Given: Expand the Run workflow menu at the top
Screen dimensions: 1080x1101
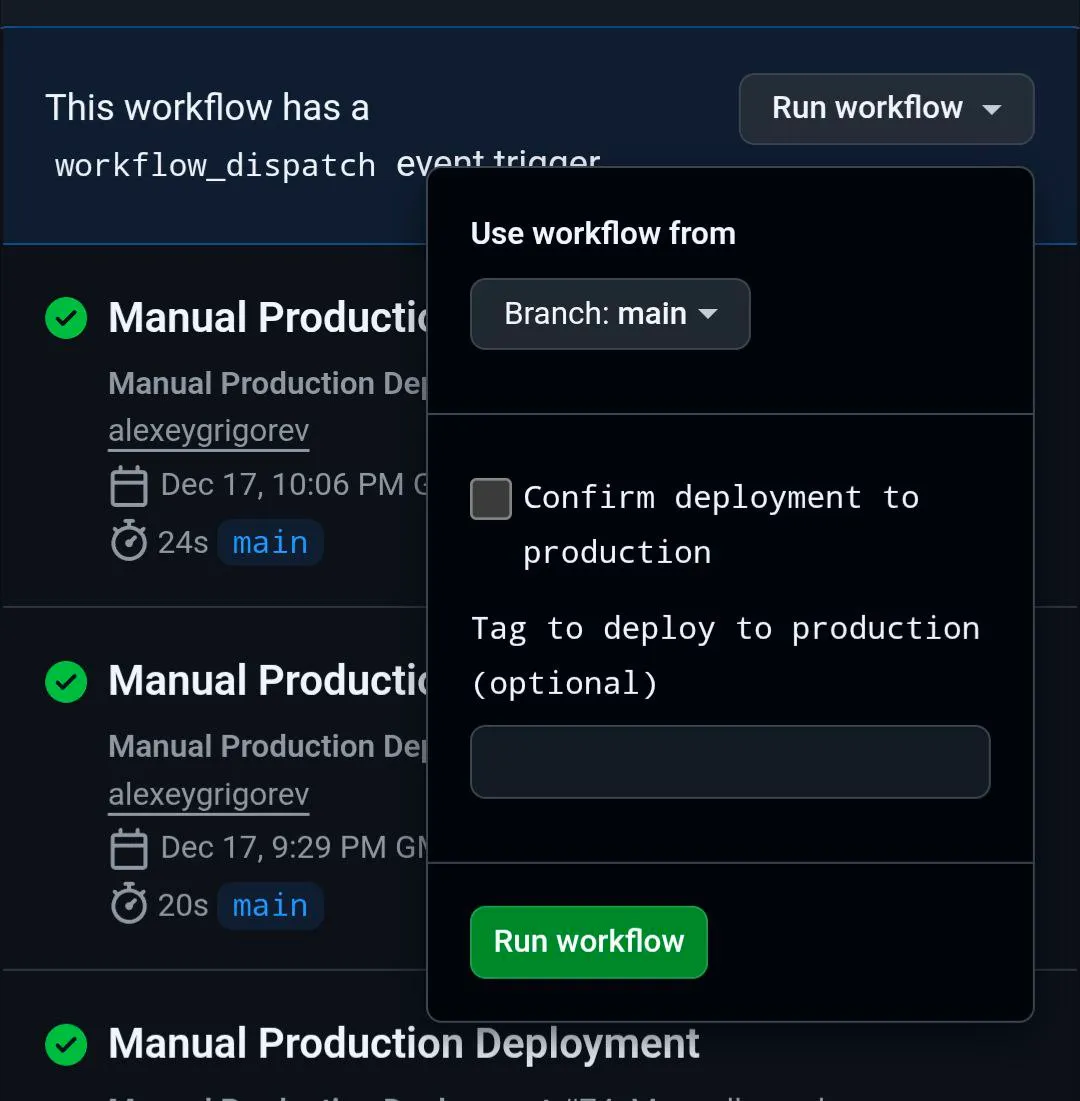Looking at the screenshot, I should [886, 110].
